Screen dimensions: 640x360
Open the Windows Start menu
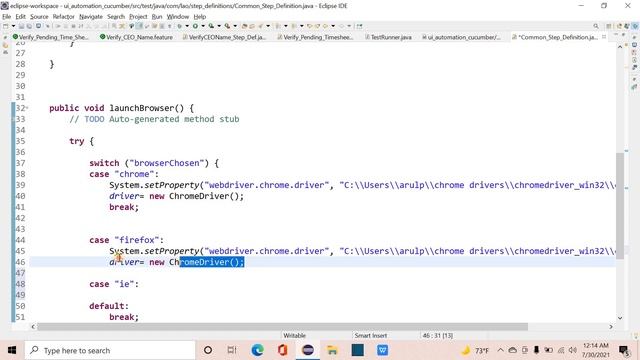12,350
